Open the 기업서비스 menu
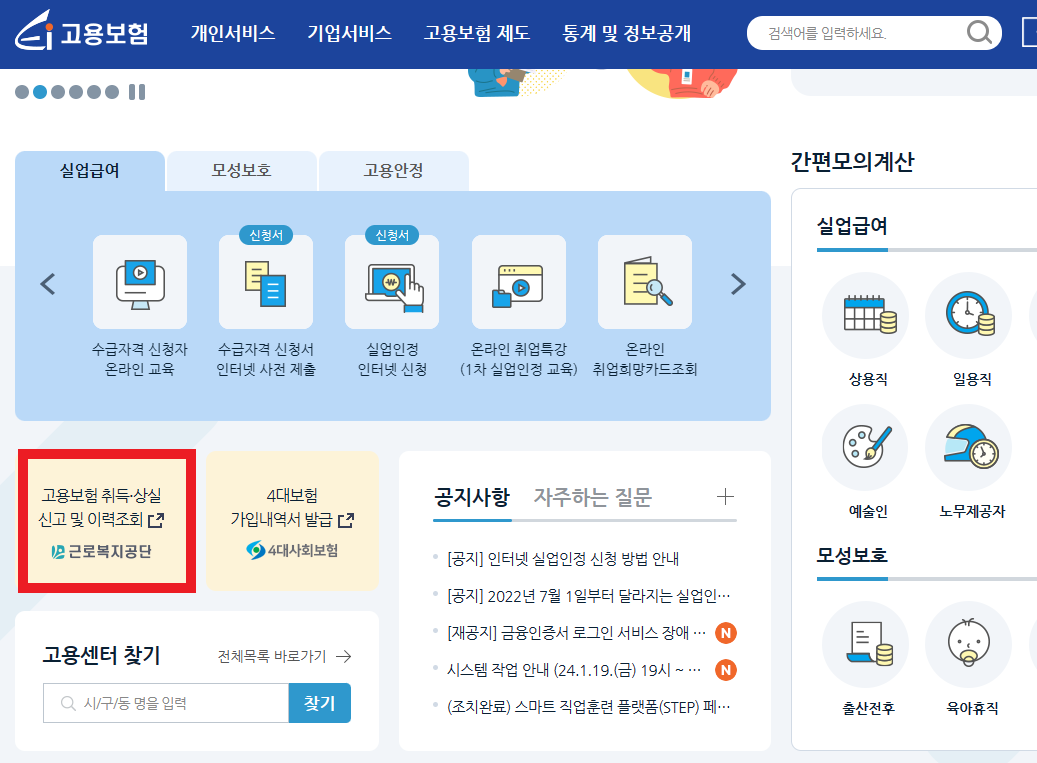Screen dimensions: 1037x763 [x=349, y=33]
